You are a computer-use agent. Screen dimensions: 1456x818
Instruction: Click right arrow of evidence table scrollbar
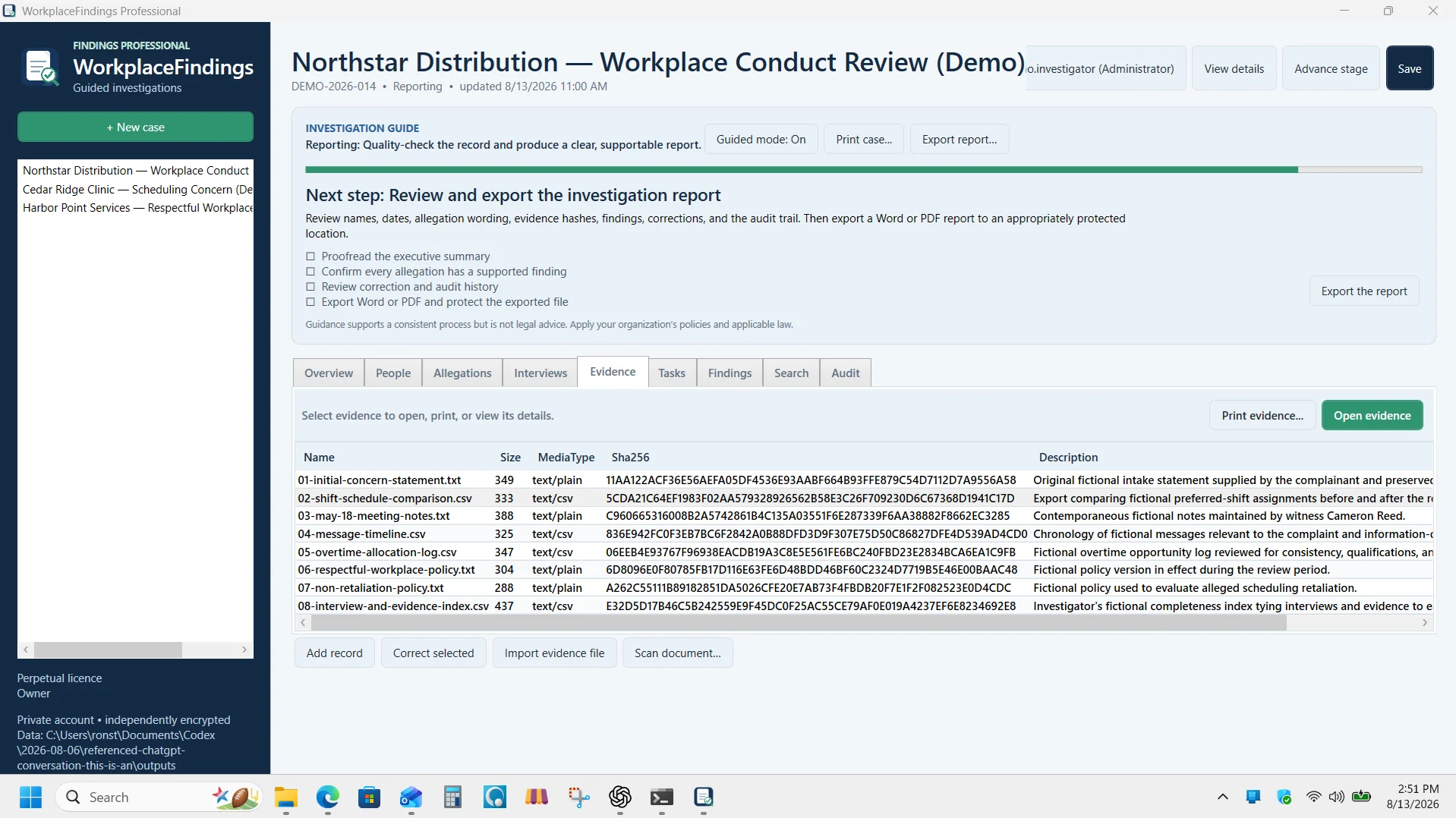tap(1424, 623)
